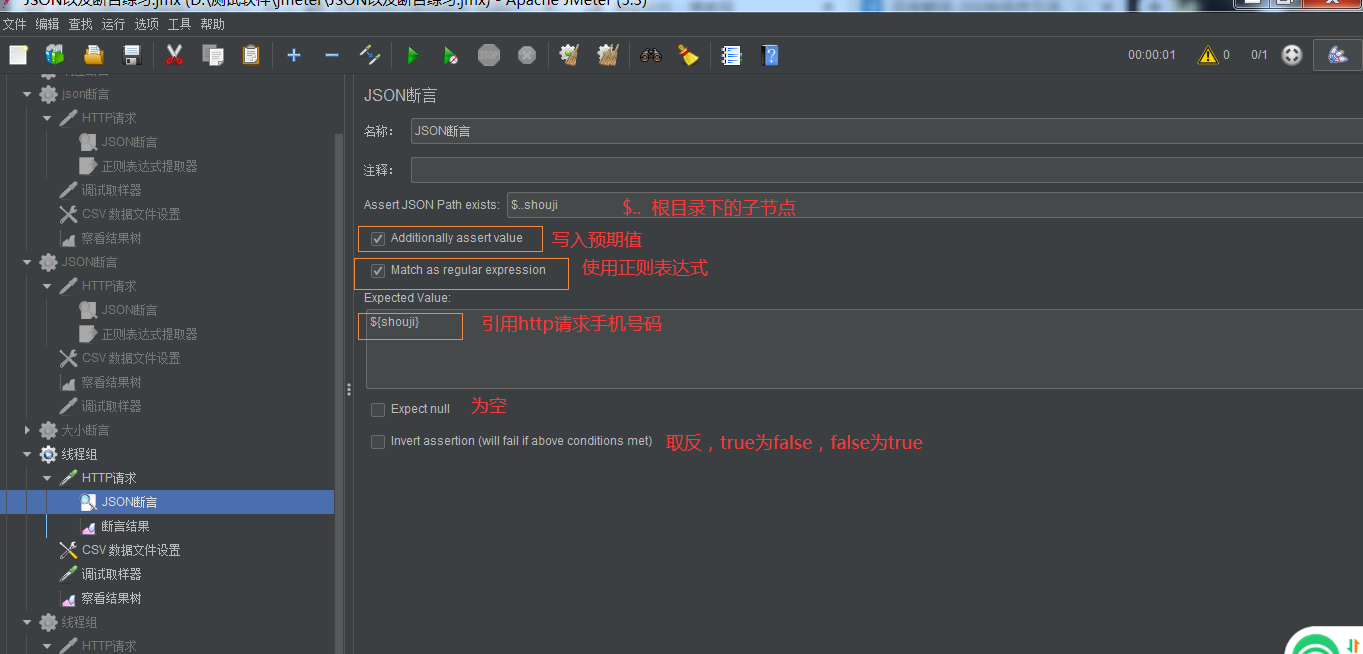Open the log viewer icon at toolbar's right end
Viewport: 1363px width, 654px height.
(1338, 55)
